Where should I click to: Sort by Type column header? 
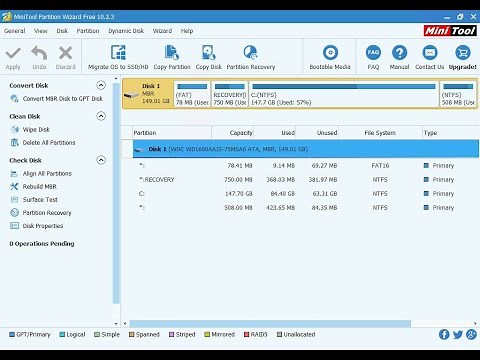coord(451,133)
